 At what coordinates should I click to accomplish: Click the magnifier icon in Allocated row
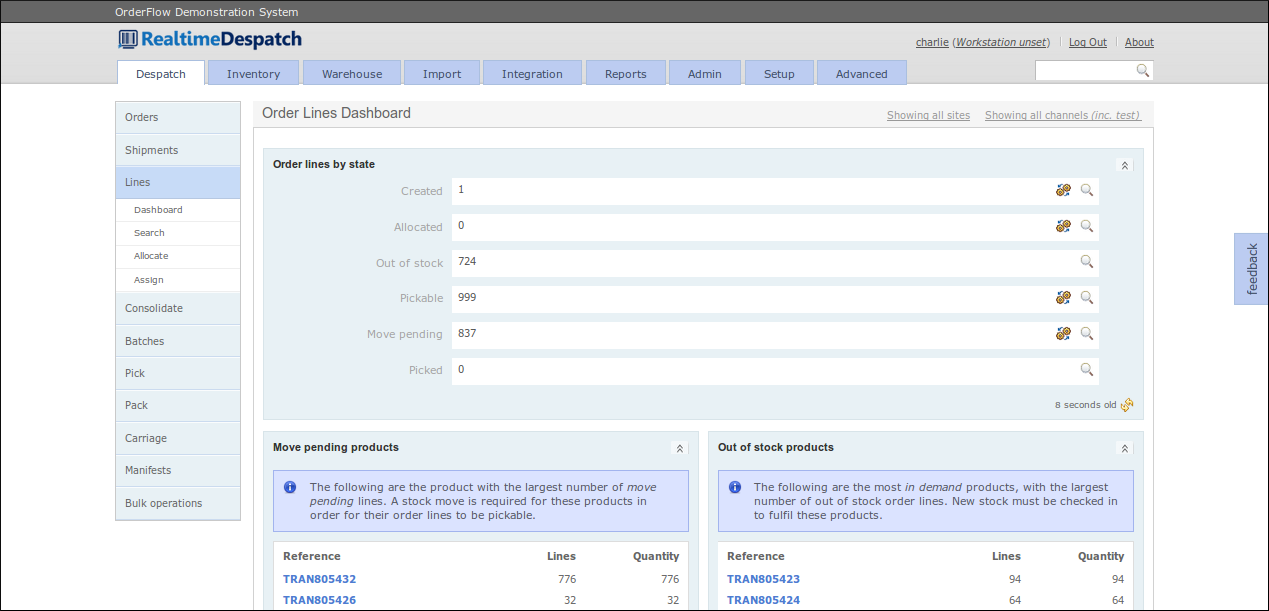[x=1087, y=226]
